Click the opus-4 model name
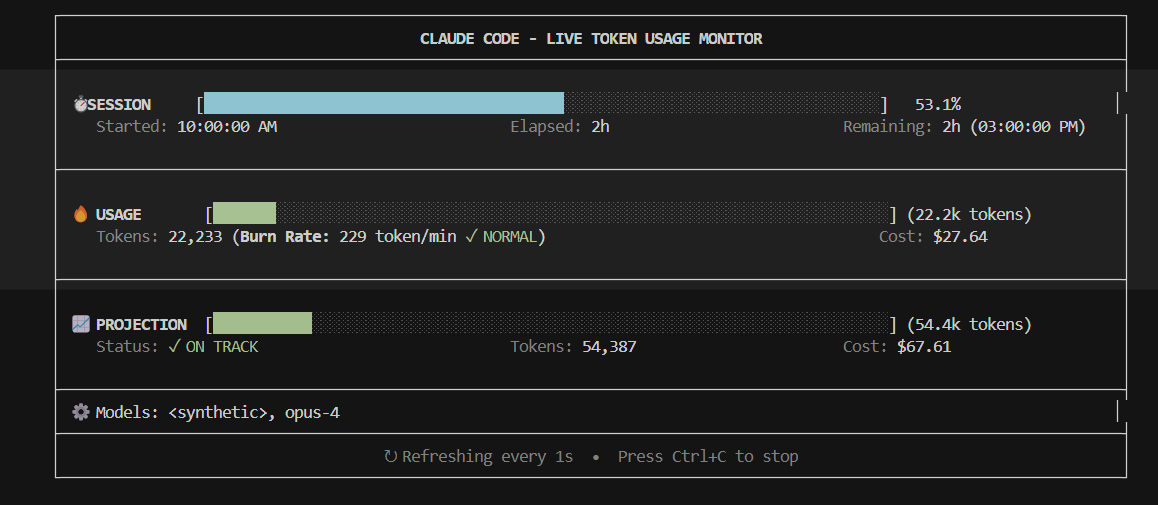The width and height of the screenshot is (1158, 505). [312, 412]
